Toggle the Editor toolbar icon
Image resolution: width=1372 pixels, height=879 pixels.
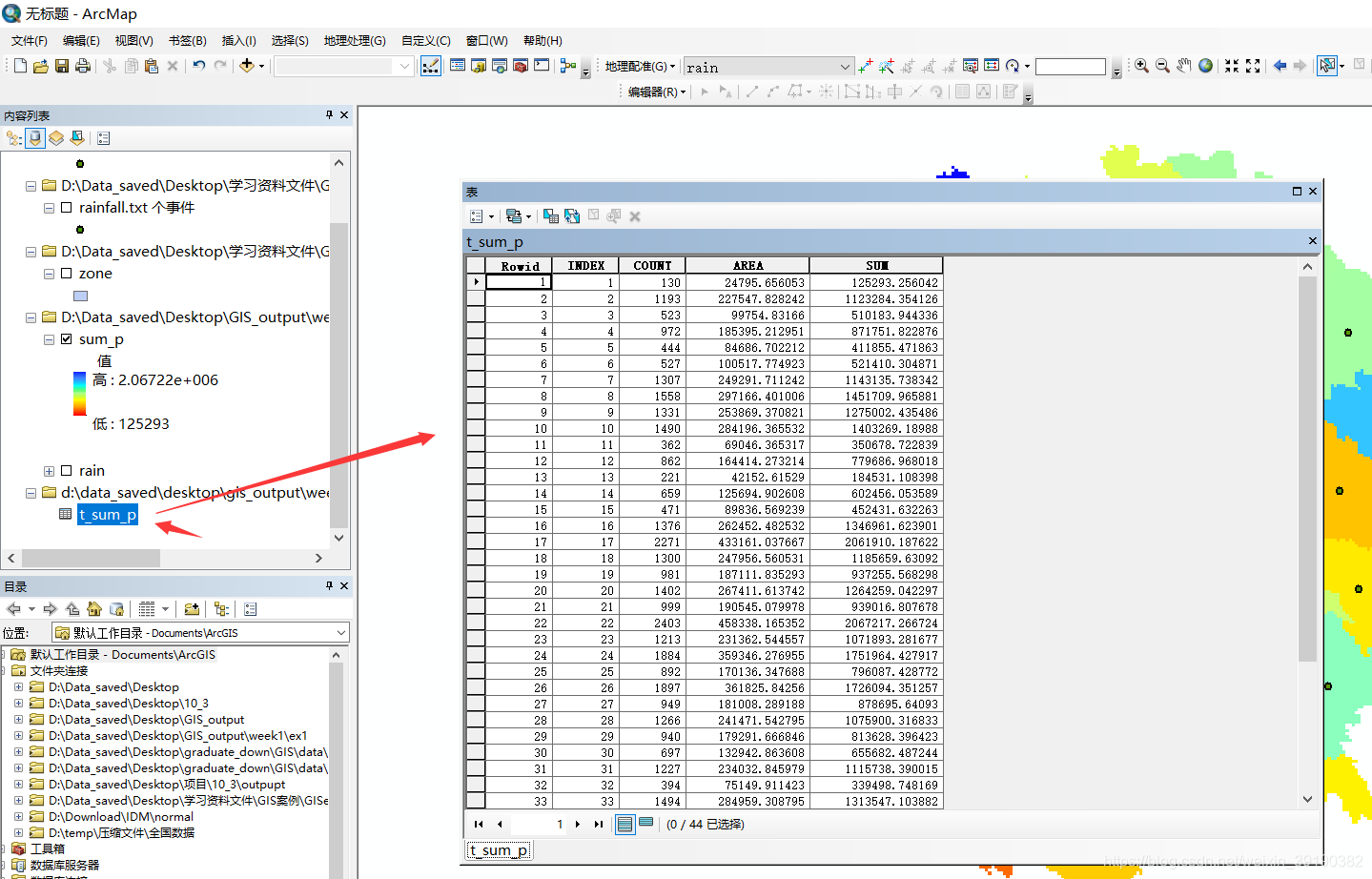click(431, 66)
